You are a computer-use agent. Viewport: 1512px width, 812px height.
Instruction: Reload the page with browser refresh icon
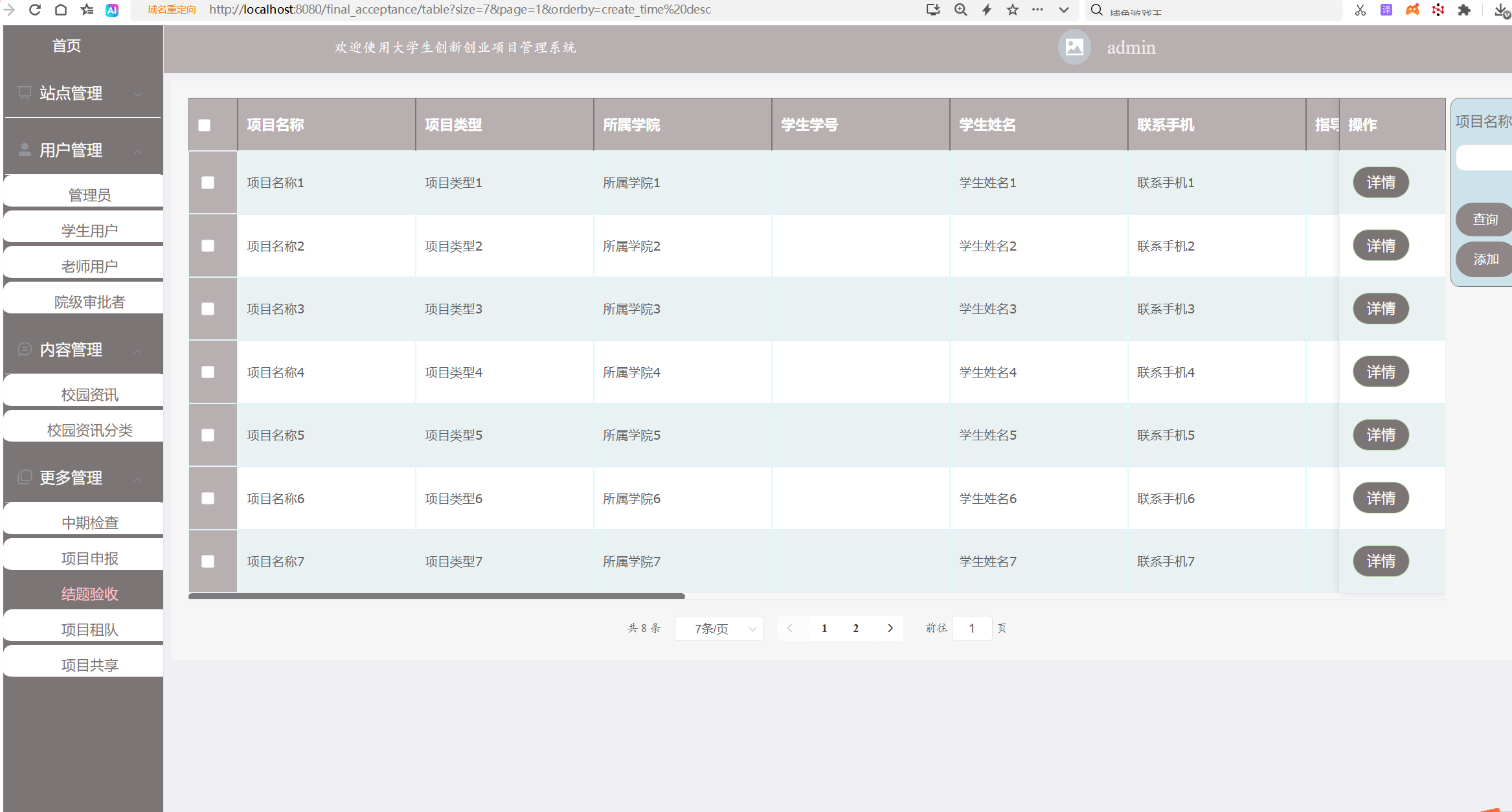pyautogui.click(x=35, y=10)
